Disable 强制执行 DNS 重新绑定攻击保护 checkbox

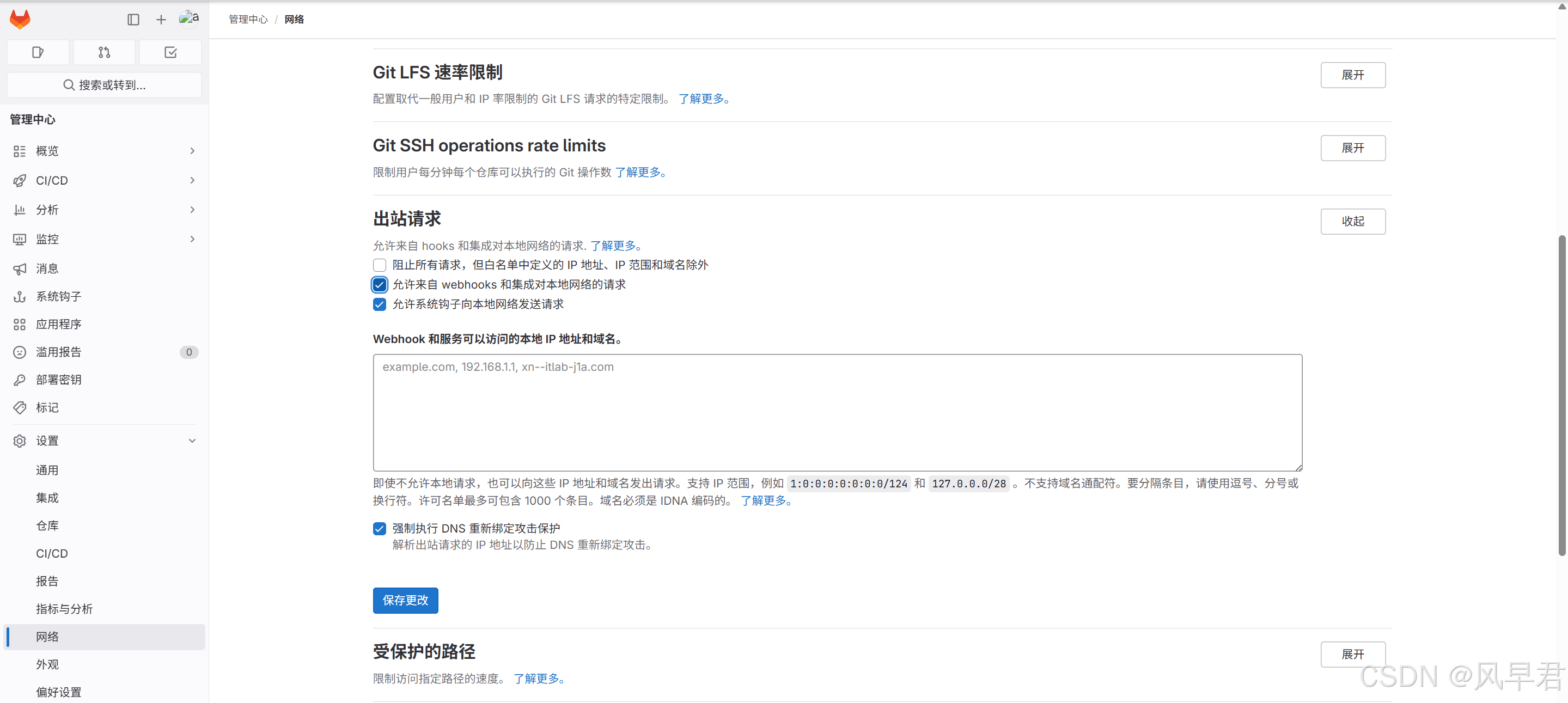[x=379, y=529]
